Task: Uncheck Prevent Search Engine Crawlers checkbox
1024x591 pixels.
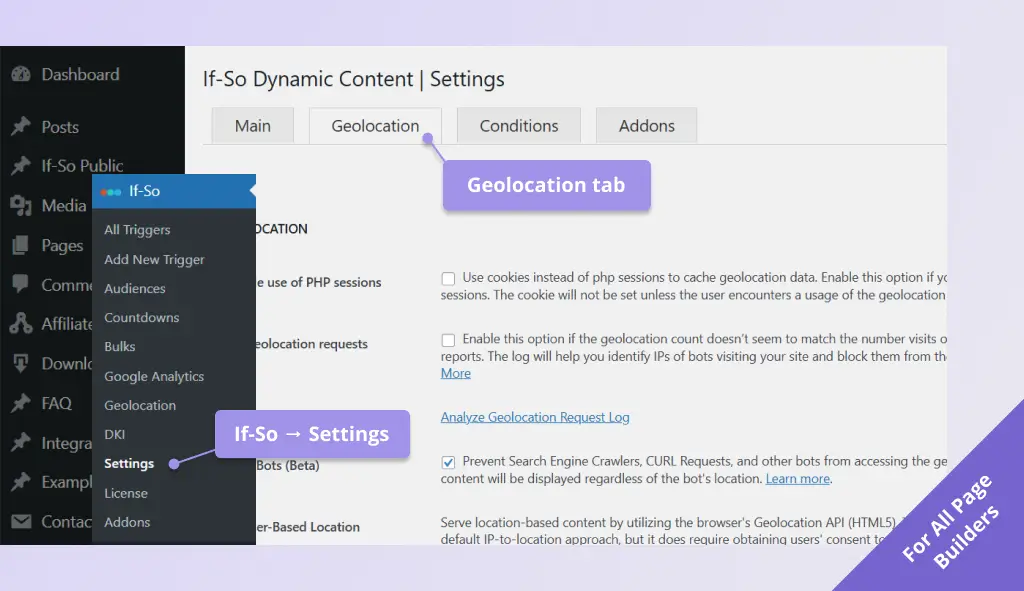Action: pos(448,462)
